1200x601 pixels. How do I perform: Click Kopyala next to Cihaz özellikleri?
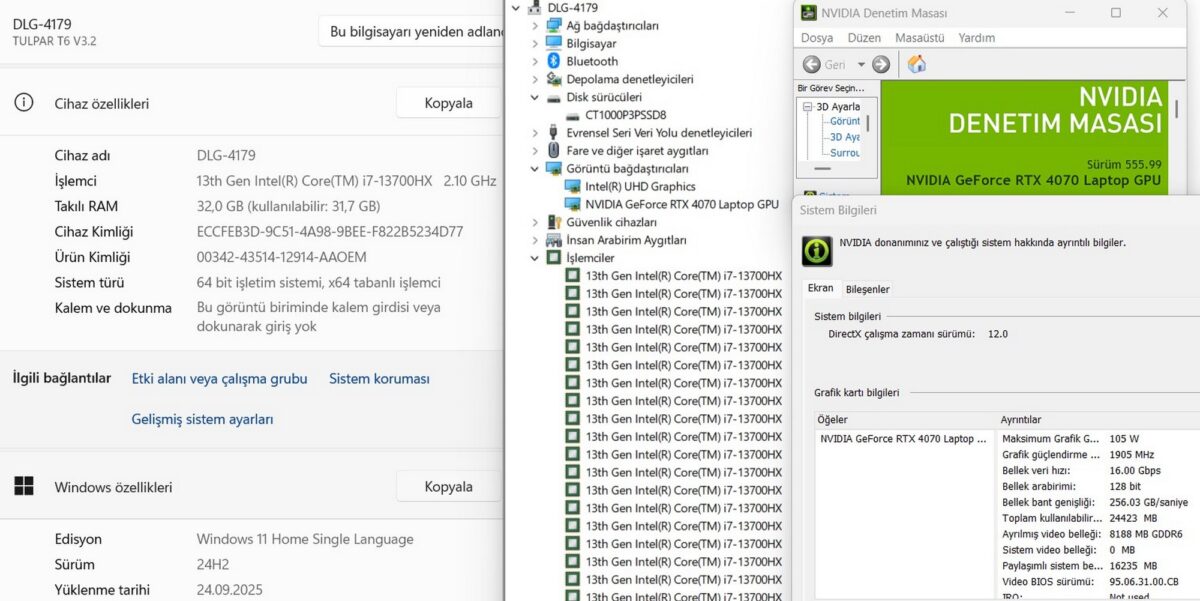click(448, 102)
